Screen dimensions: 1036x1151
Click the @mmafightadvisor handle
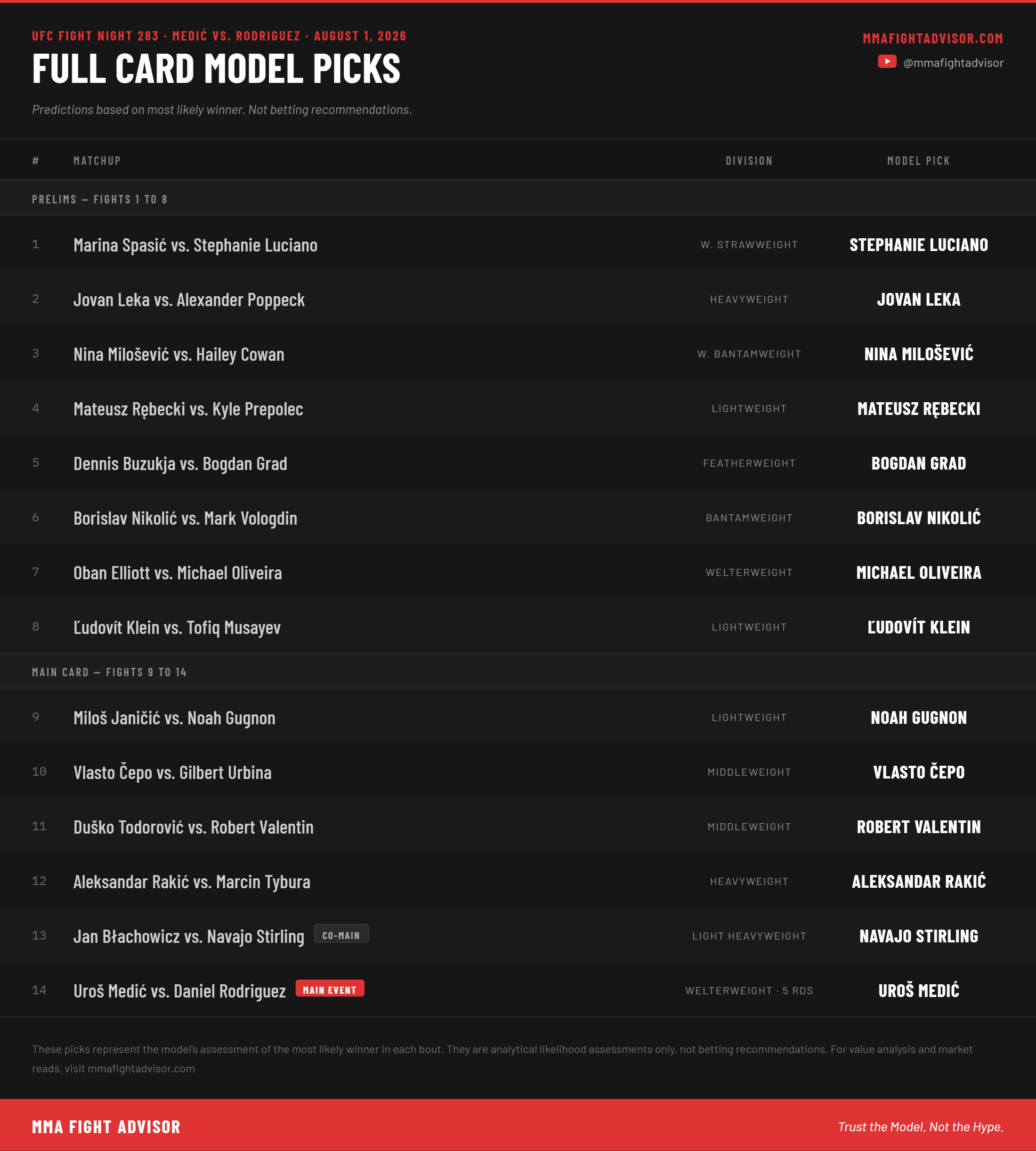point(953,63)
